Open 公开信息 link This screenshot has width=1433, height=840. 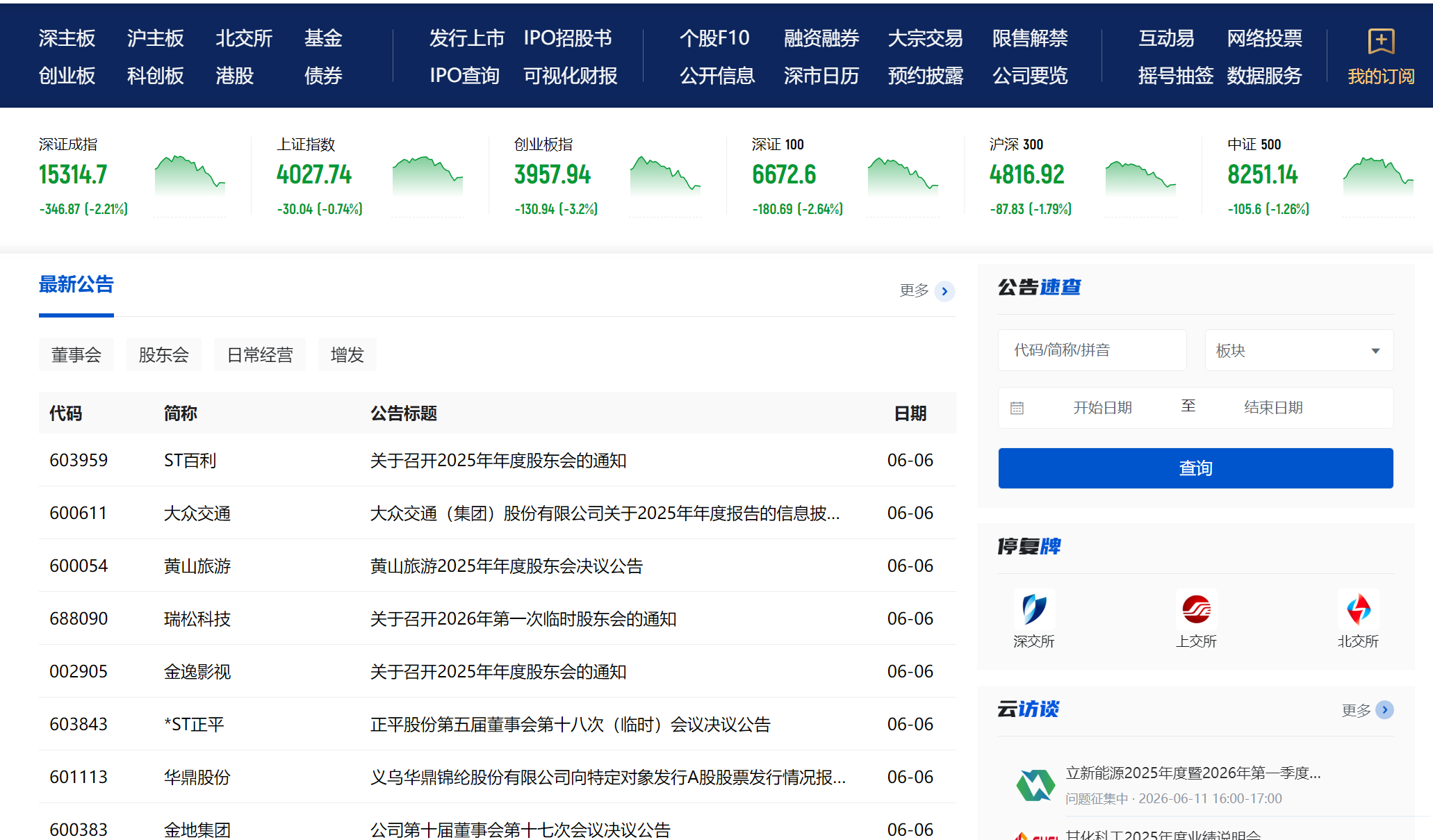(717, 76)
